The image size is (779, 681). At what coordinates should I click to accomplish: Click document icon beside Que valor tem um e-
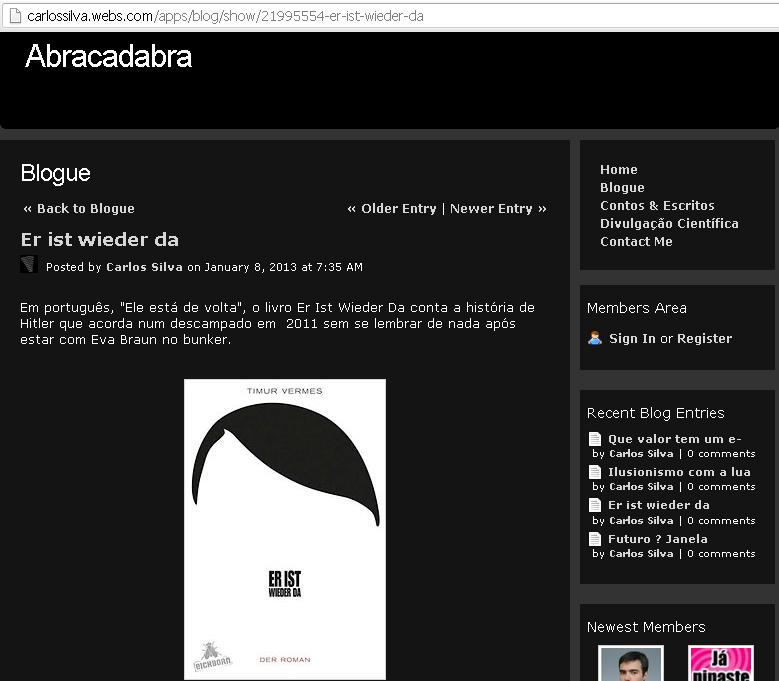(x=595, y=439)
